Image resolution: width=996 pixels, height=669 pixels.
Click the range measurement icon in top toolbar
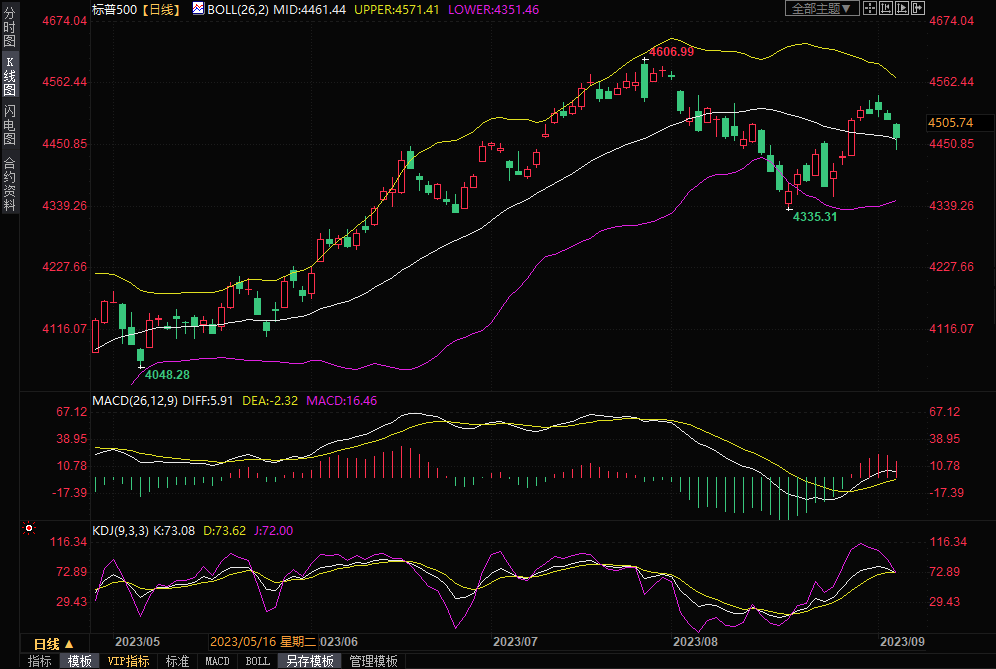click(886, 8)
